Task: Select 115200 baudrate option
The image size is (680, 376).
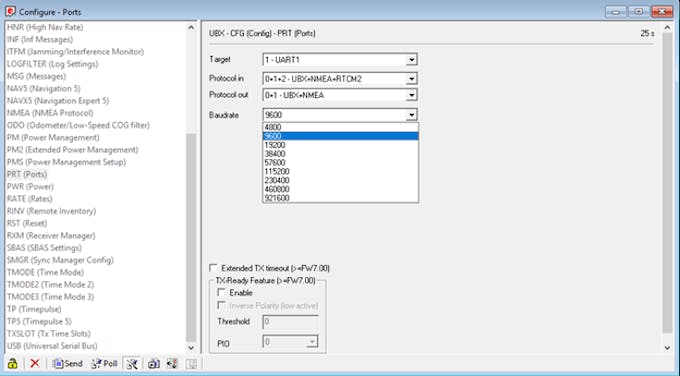Action: (x=340, y=171)
